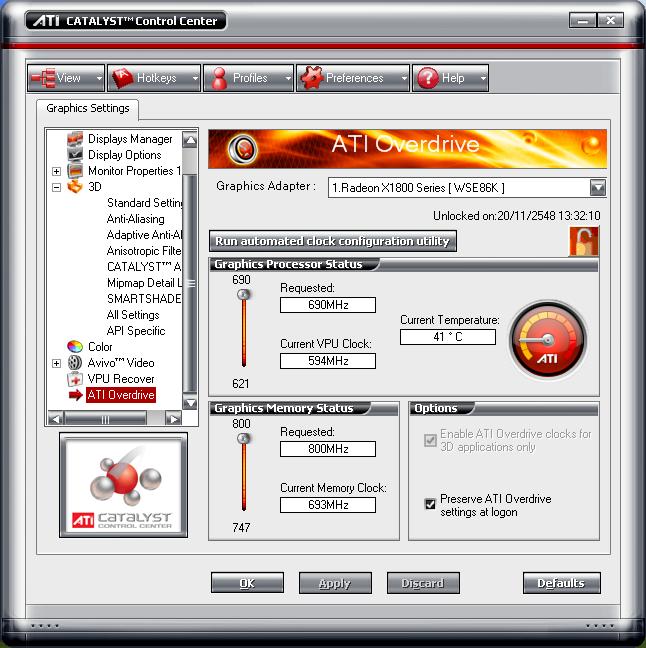Expand the Monitor Properties 1 node
This screenshot has height=648, width=646.
57,171
